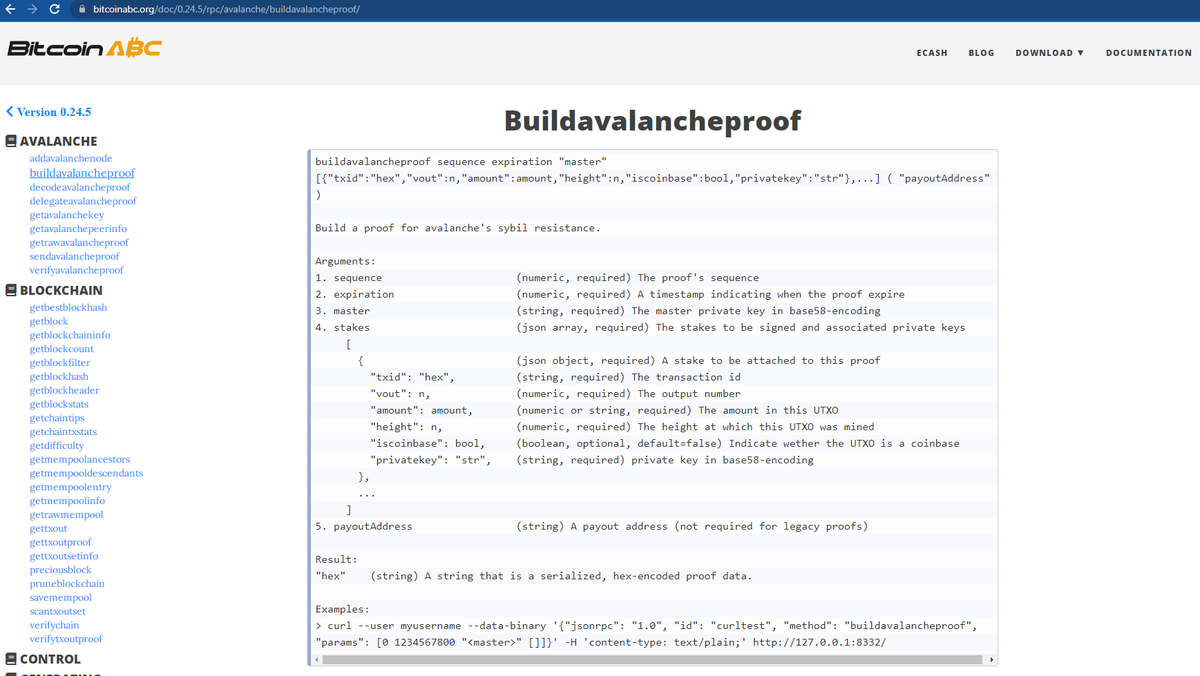Viewport: 1200px width, 676px height.
Task: Open gettxoutsetinfo documentation
Action: coord(64,556)
